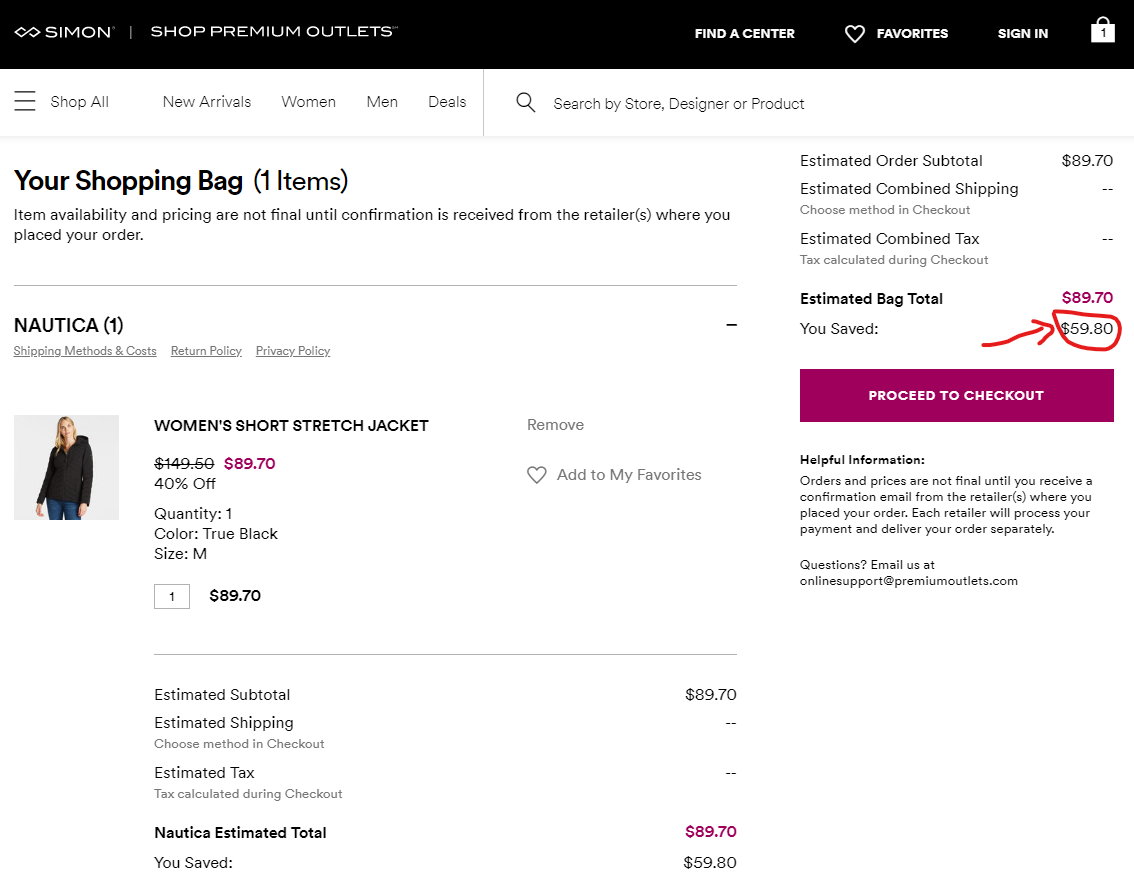Open the Deals menu
Screen dimensions: 1134x880
click(x=447, y=102)
